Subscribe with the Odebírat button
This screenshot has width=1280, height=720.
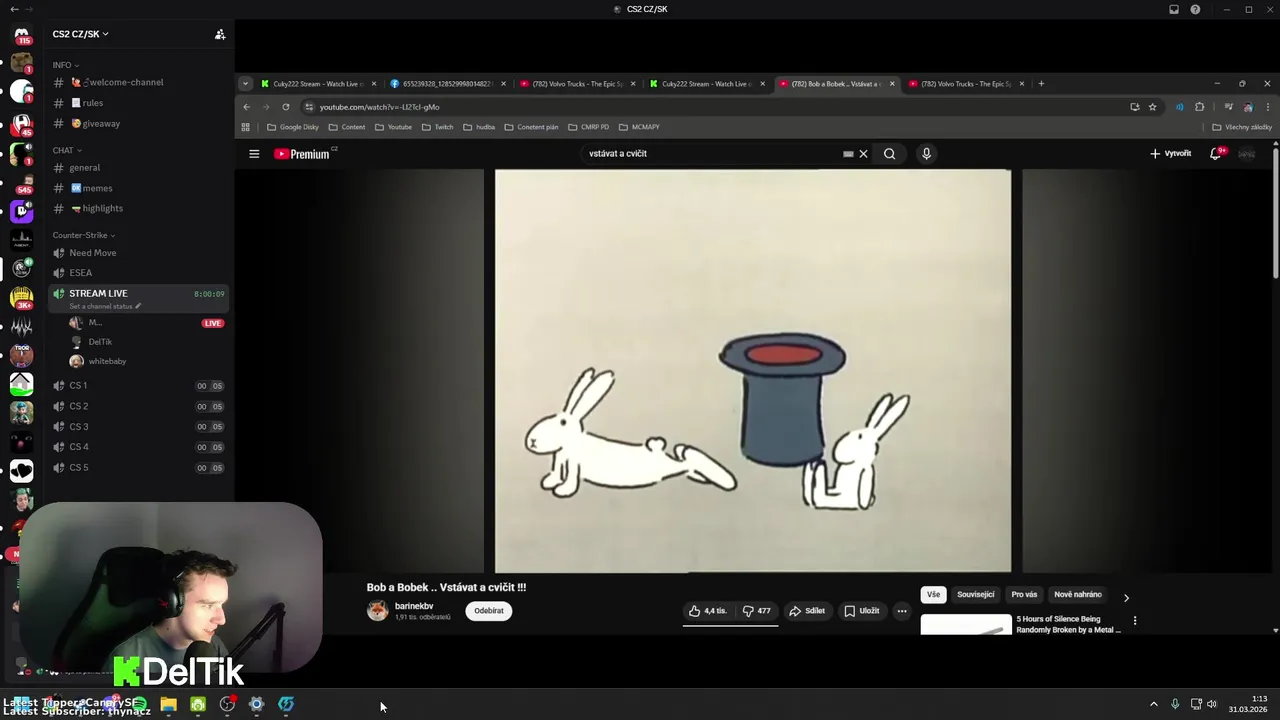coord(489,611)
